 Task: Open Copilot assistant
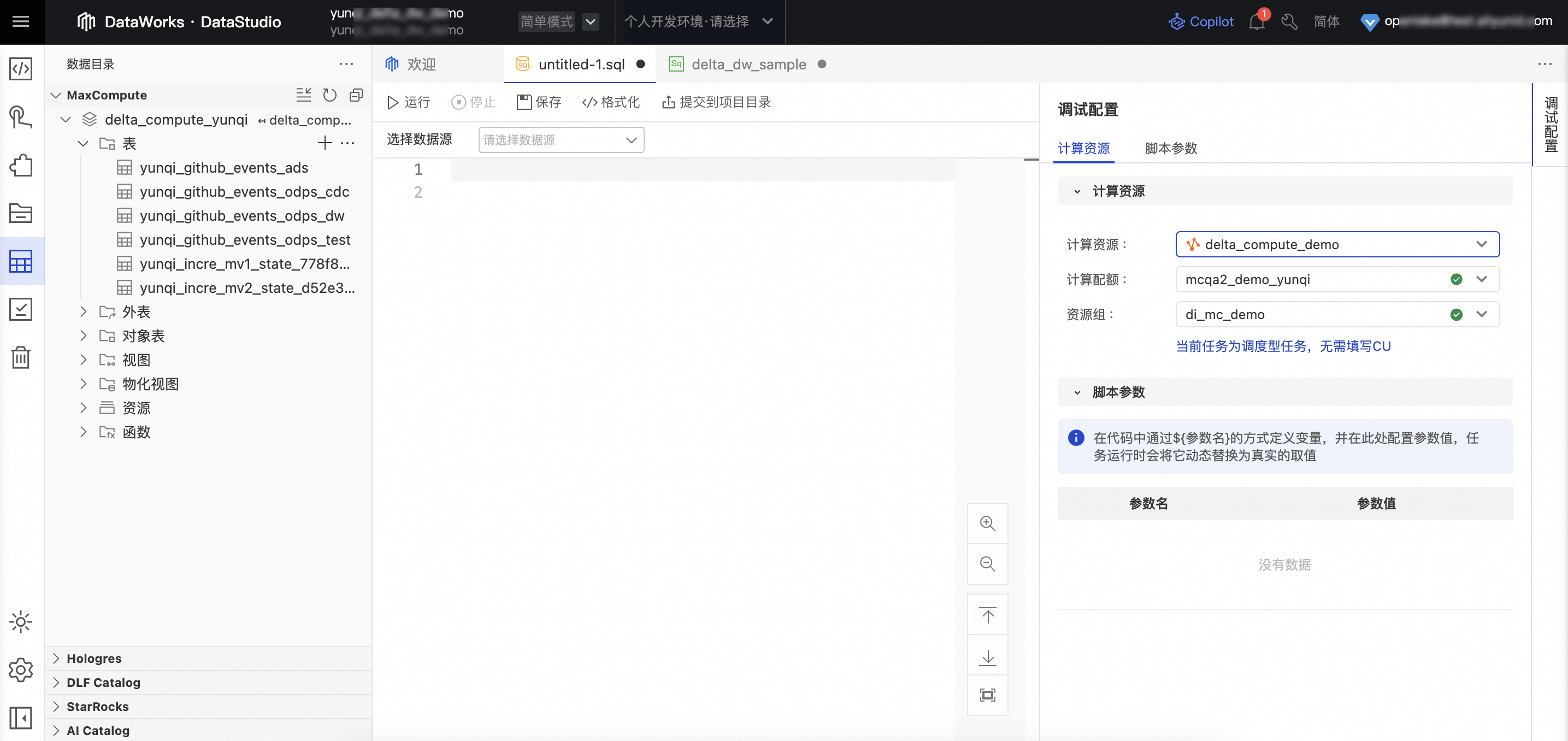1201,22
